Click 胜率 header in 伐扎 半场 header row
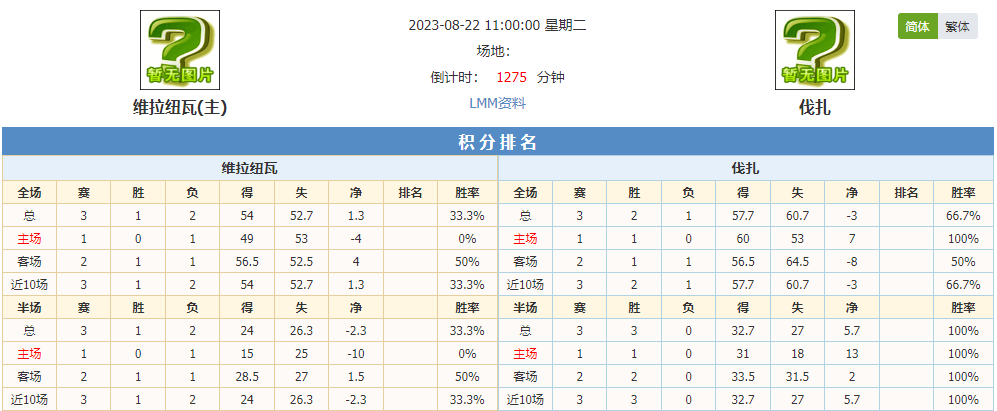This screenshot has height=411, width=997. point(963,308)
